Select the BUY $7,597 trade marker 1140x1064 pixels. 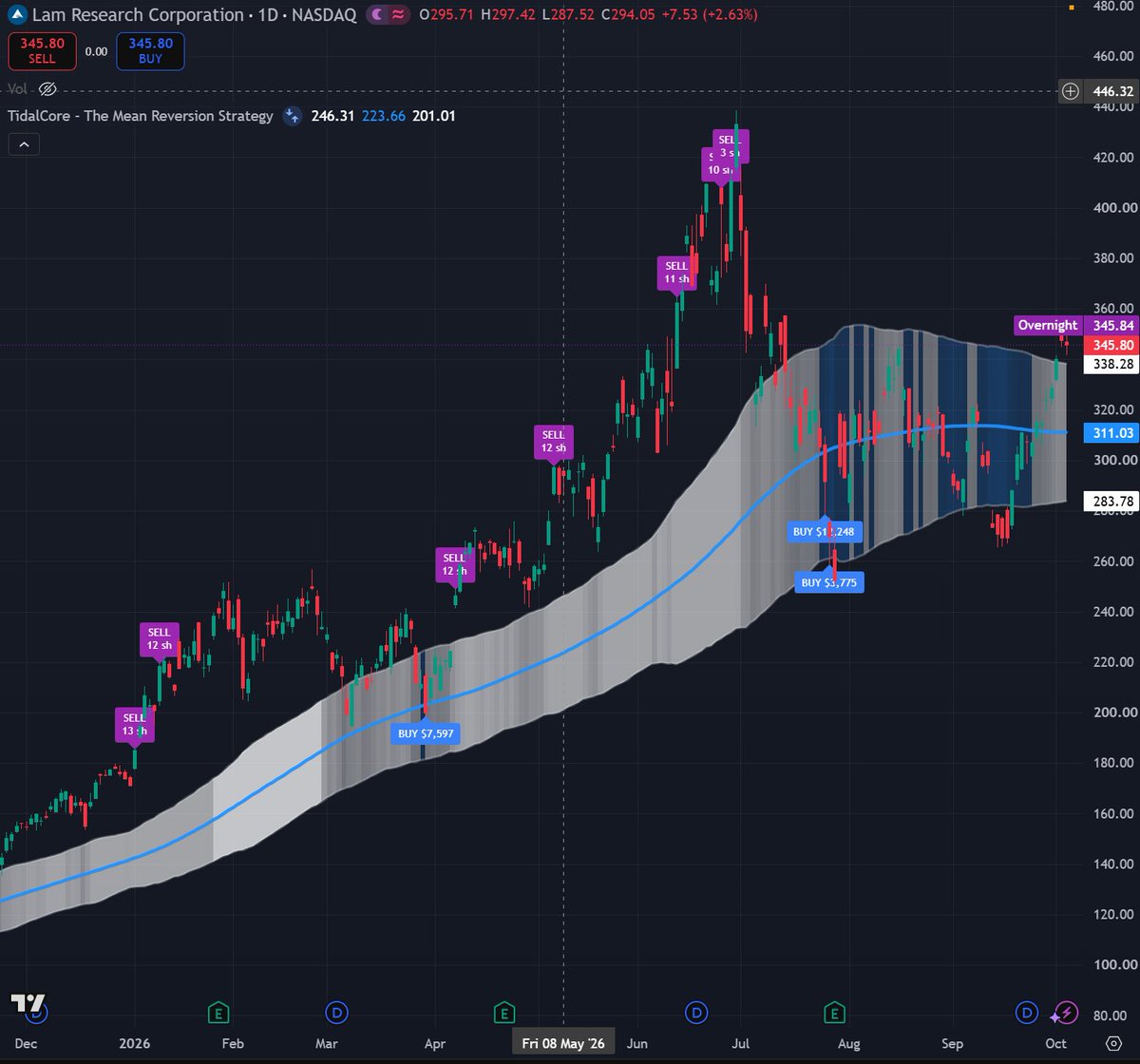coord(427,733)
